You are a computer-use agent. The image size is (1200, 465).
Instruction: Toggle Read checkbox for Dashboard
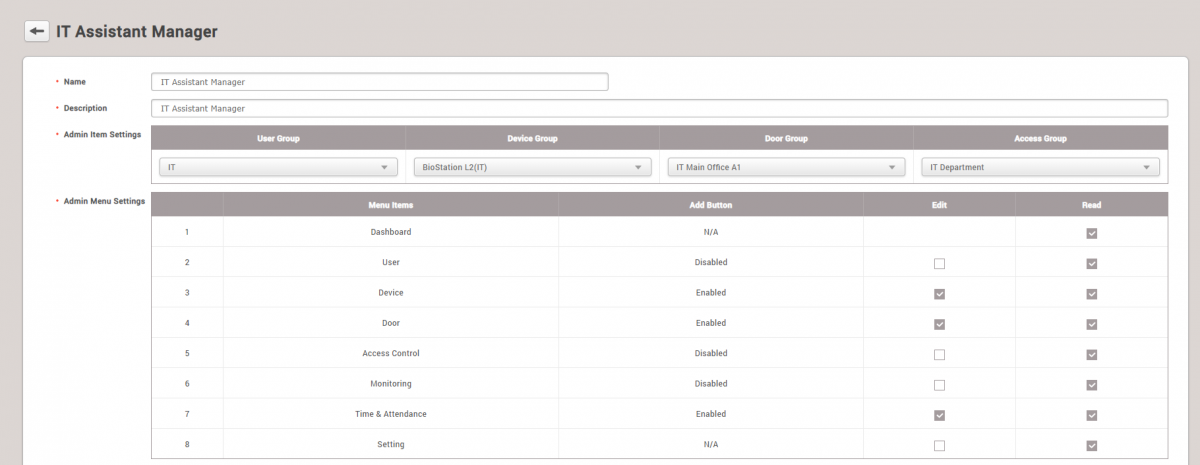[1092, 233]
